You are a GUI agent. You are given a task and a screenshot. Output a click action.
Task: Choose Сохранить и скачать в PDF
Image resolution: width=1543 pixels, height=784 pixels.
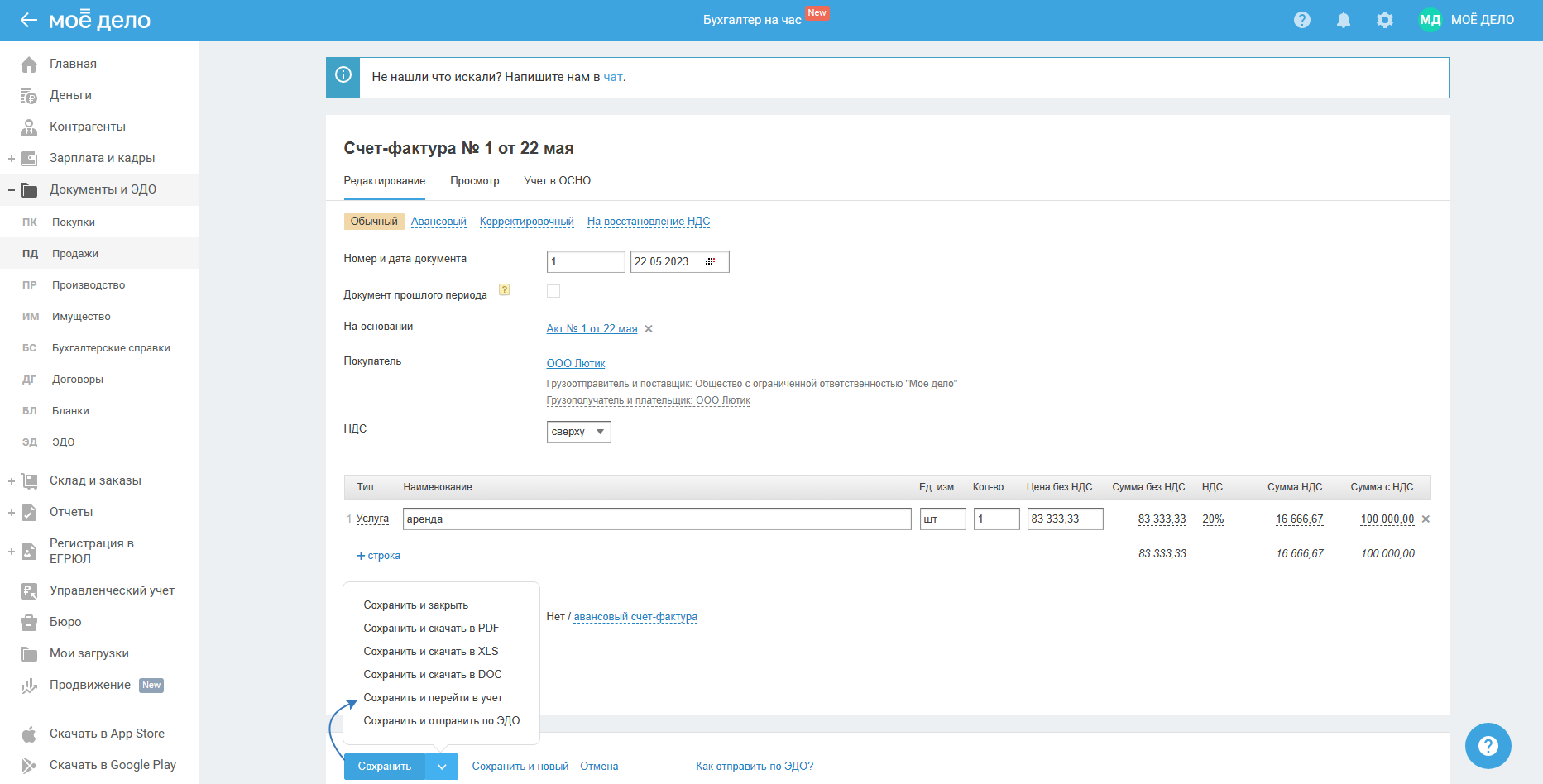431,629
